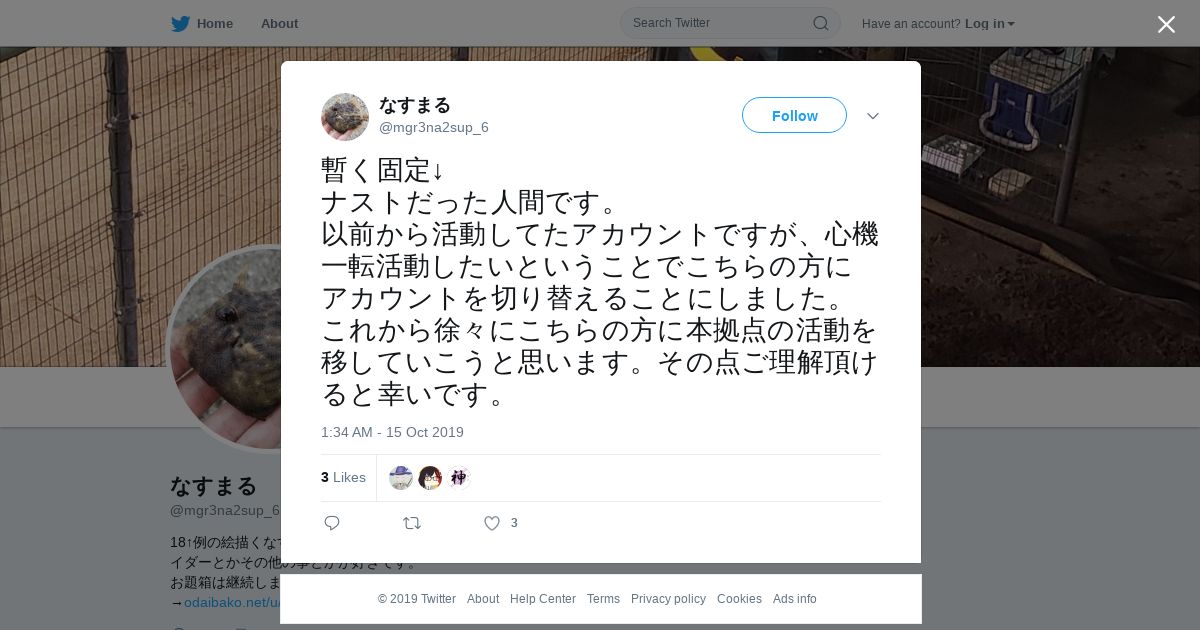The image size is (1200, 630).
Task: Reply to the tweet via speech bubble icon
Action: [332, 523]
